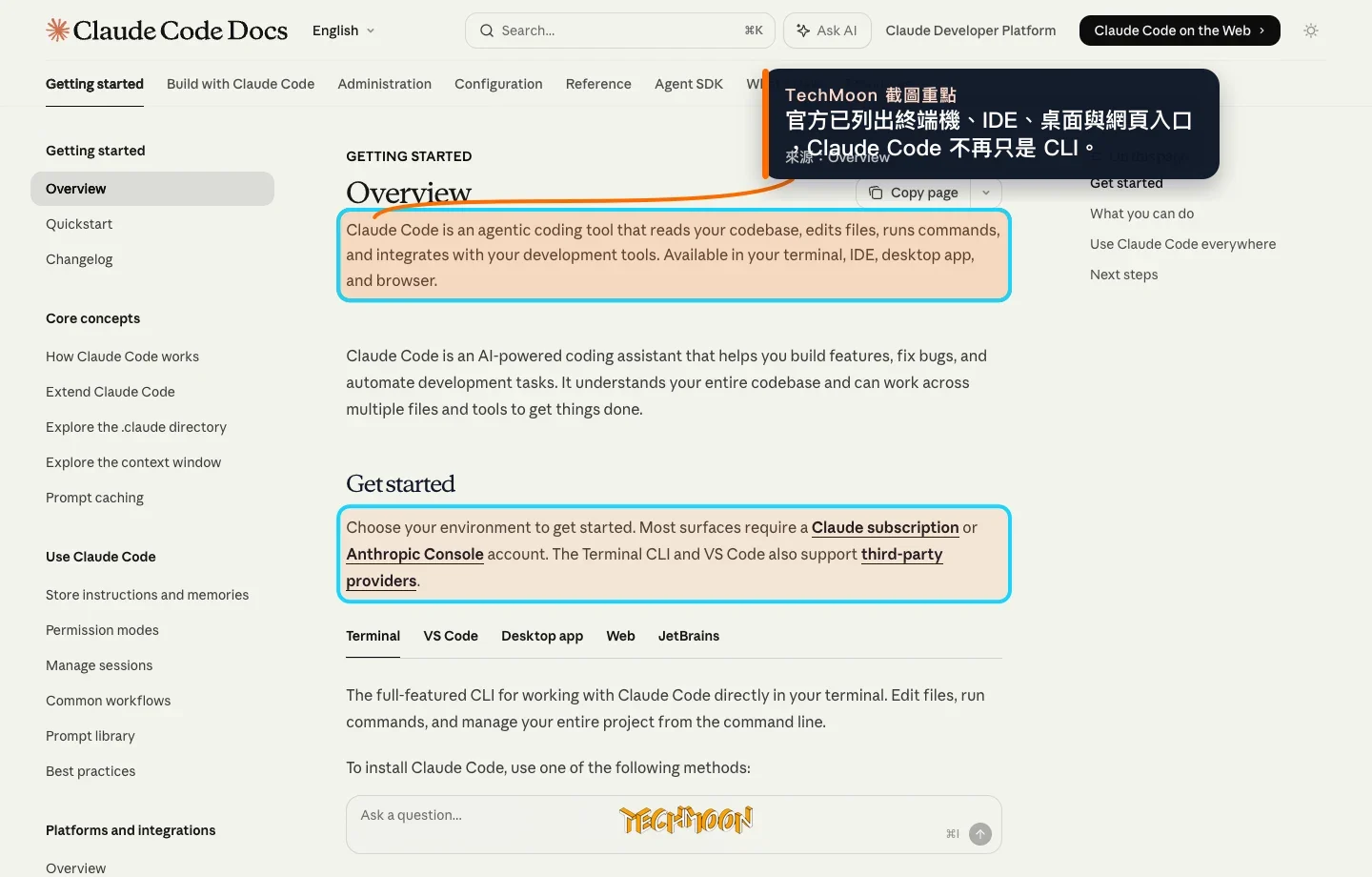Click the Get started section heading
Viewport: 1372px width, 877px height.
tap(400, 484)
